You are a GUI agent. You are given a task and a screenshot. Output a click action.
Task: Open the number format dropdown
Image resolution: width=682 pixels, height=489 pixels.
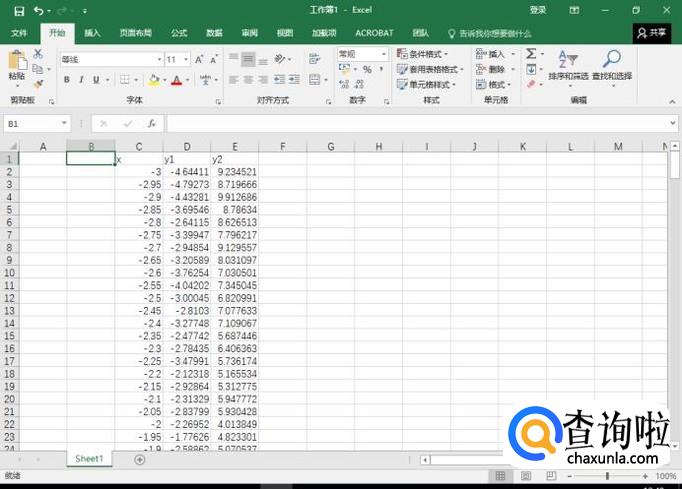tap(384, 54)
